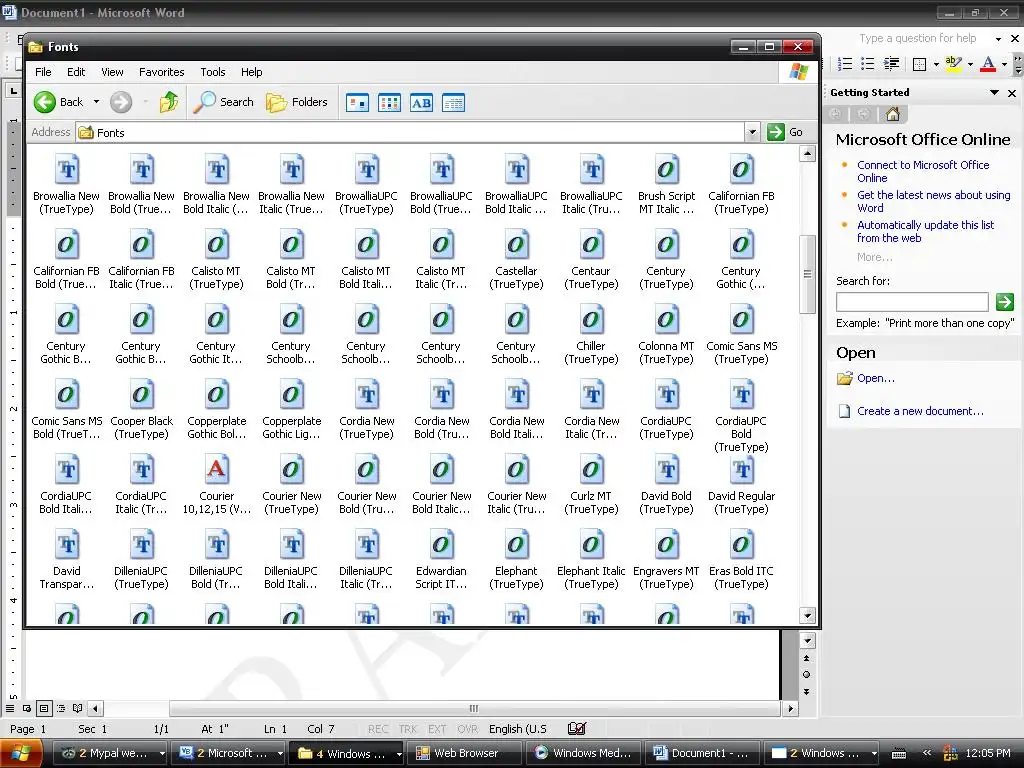Click 'Get the latest news about using Word'
Viewport: 1024px width, 768px height.
(933, 201)
